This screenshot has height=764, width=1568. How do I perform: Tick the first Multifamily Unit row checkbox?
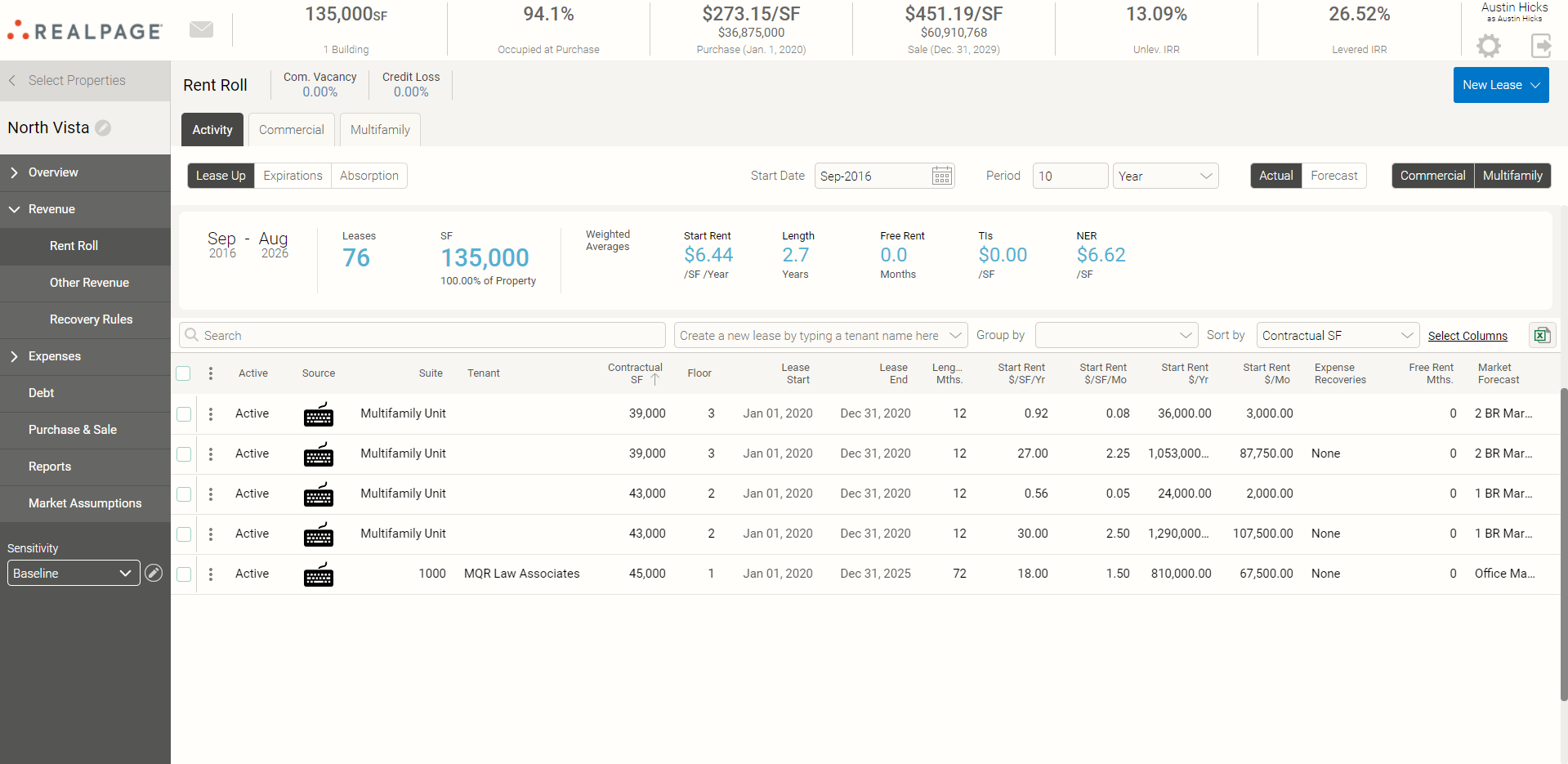click(x=184, y=413)
